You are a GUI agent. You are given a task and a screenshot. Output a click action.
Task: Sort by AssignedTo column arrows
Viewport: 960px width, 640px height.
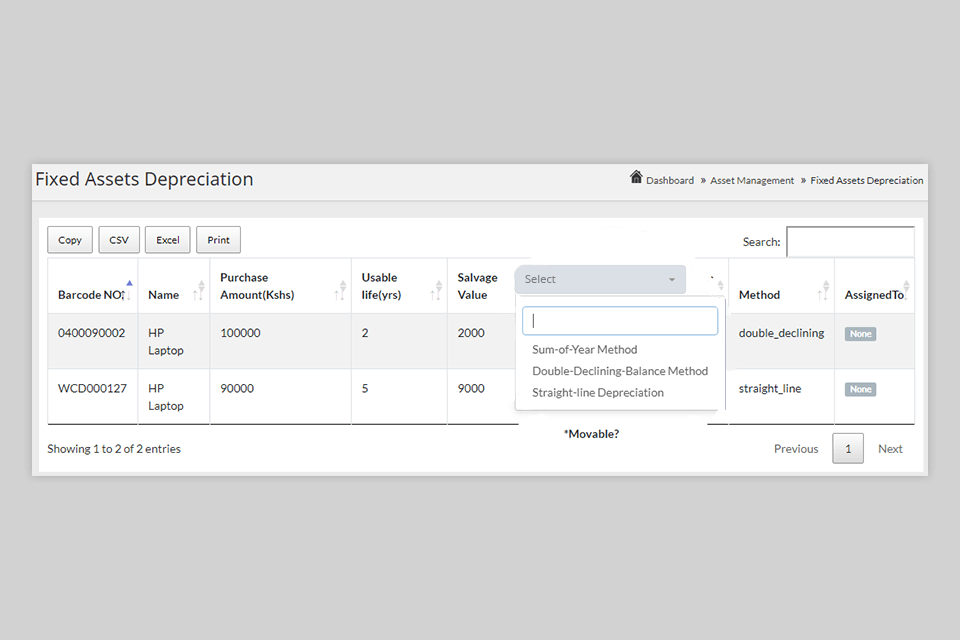pos(906,290)
